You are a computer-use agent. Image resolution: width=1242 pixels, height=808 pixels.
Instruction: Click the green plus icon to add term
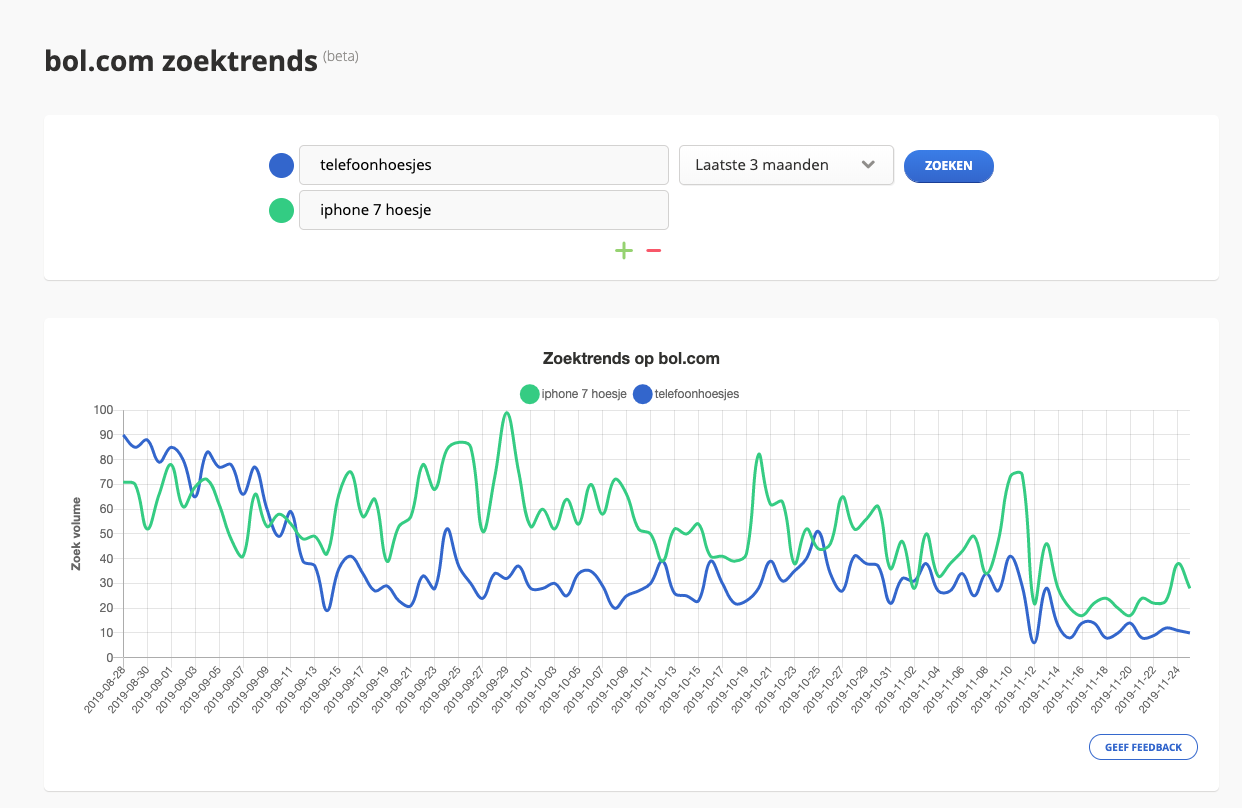[624, 250]
